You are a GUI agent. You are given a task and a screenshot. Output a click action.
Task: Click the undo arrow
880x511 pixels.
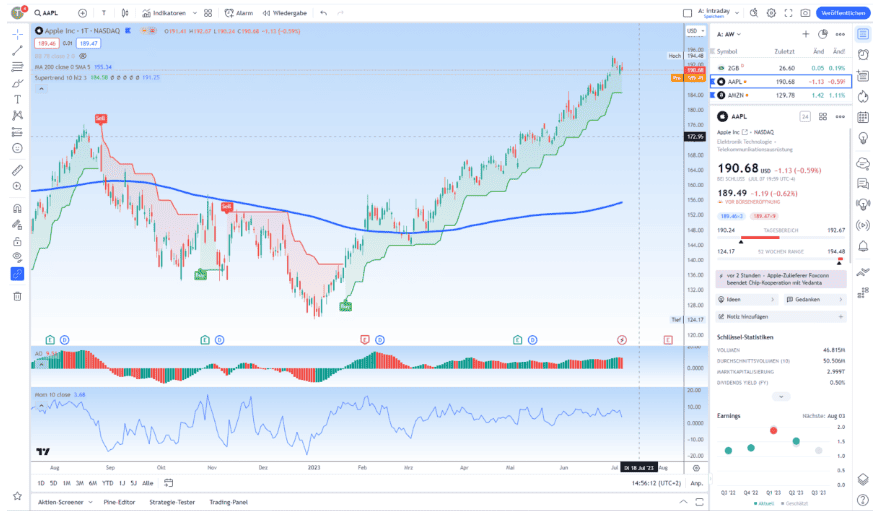(x=324, y=13)
